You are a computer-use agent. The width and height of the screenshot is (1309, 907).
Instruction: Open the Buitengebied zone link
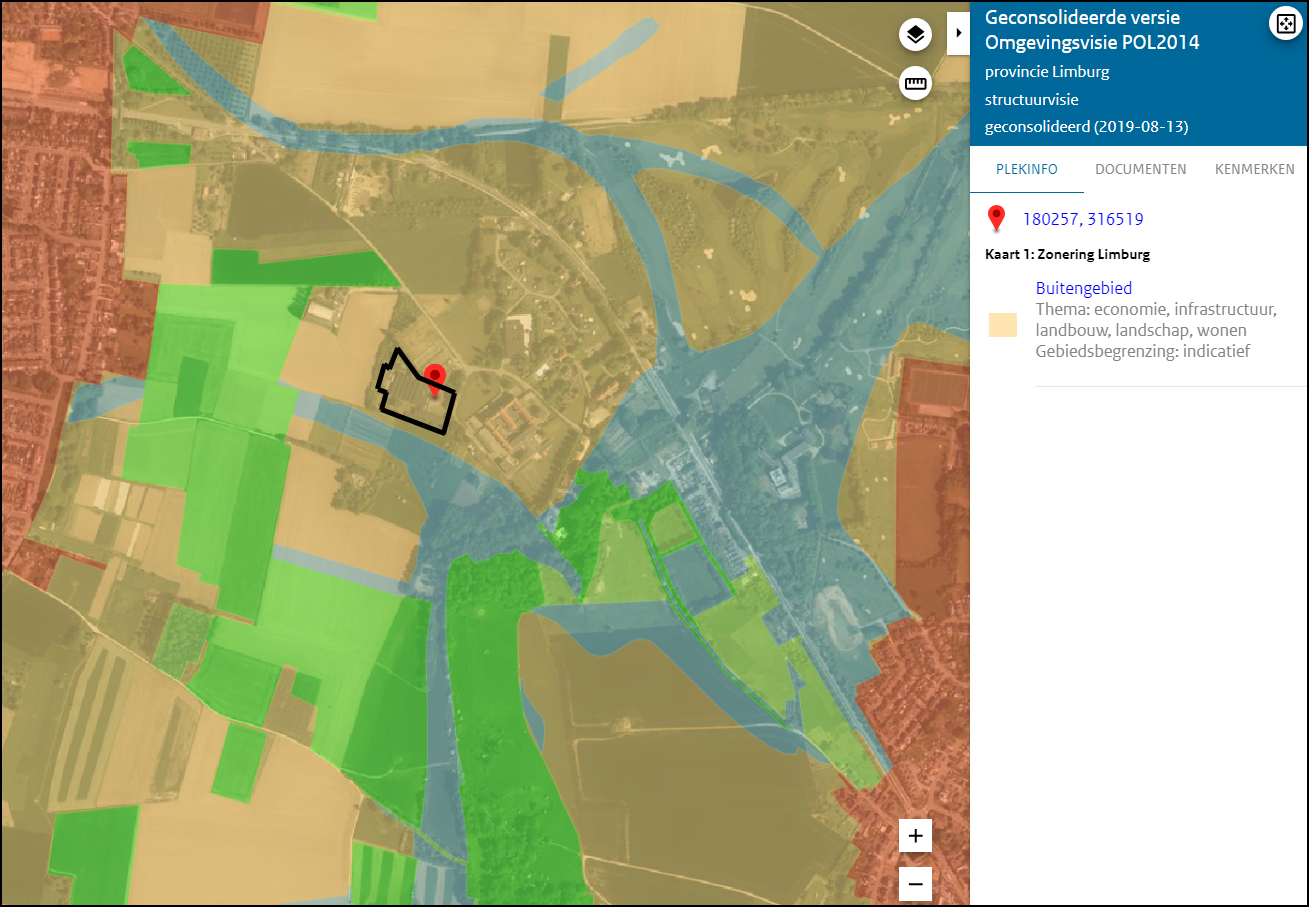click(1084, 288)
